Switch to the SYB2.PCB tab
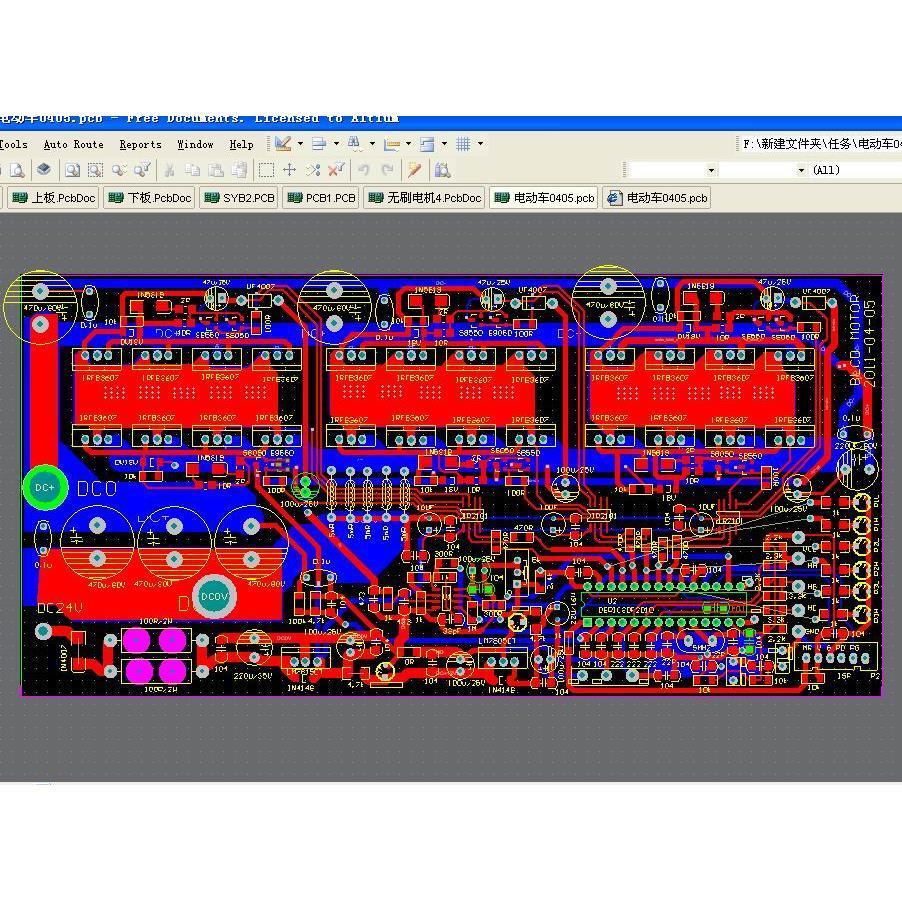Screen dimensions: 902x902 [x=239, y=198]
